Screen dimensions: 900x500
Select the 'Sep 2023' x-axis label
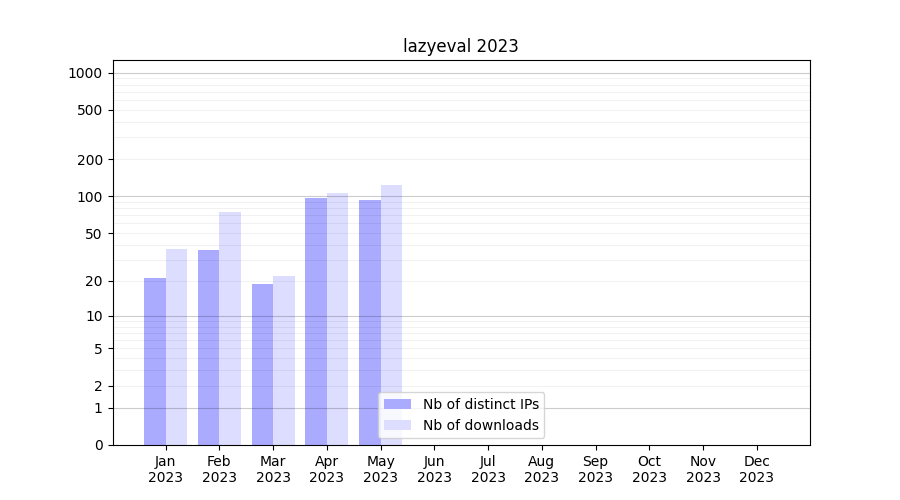(595, 469)
